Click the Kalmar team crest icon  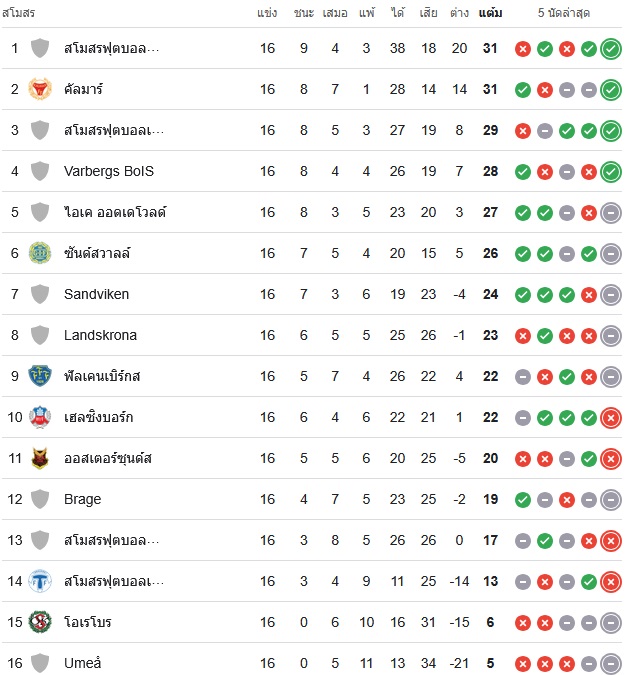40,89
